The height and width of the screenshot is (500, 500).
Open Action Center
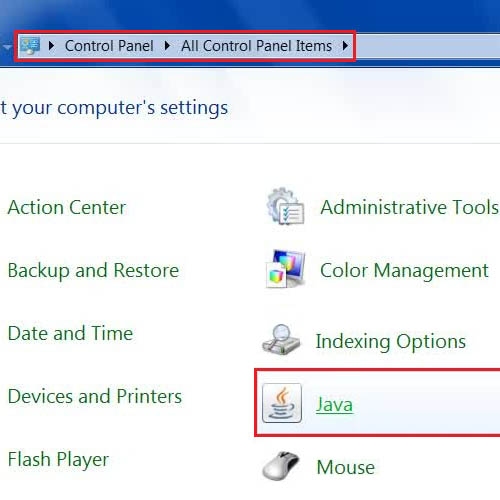pos(67,207)
